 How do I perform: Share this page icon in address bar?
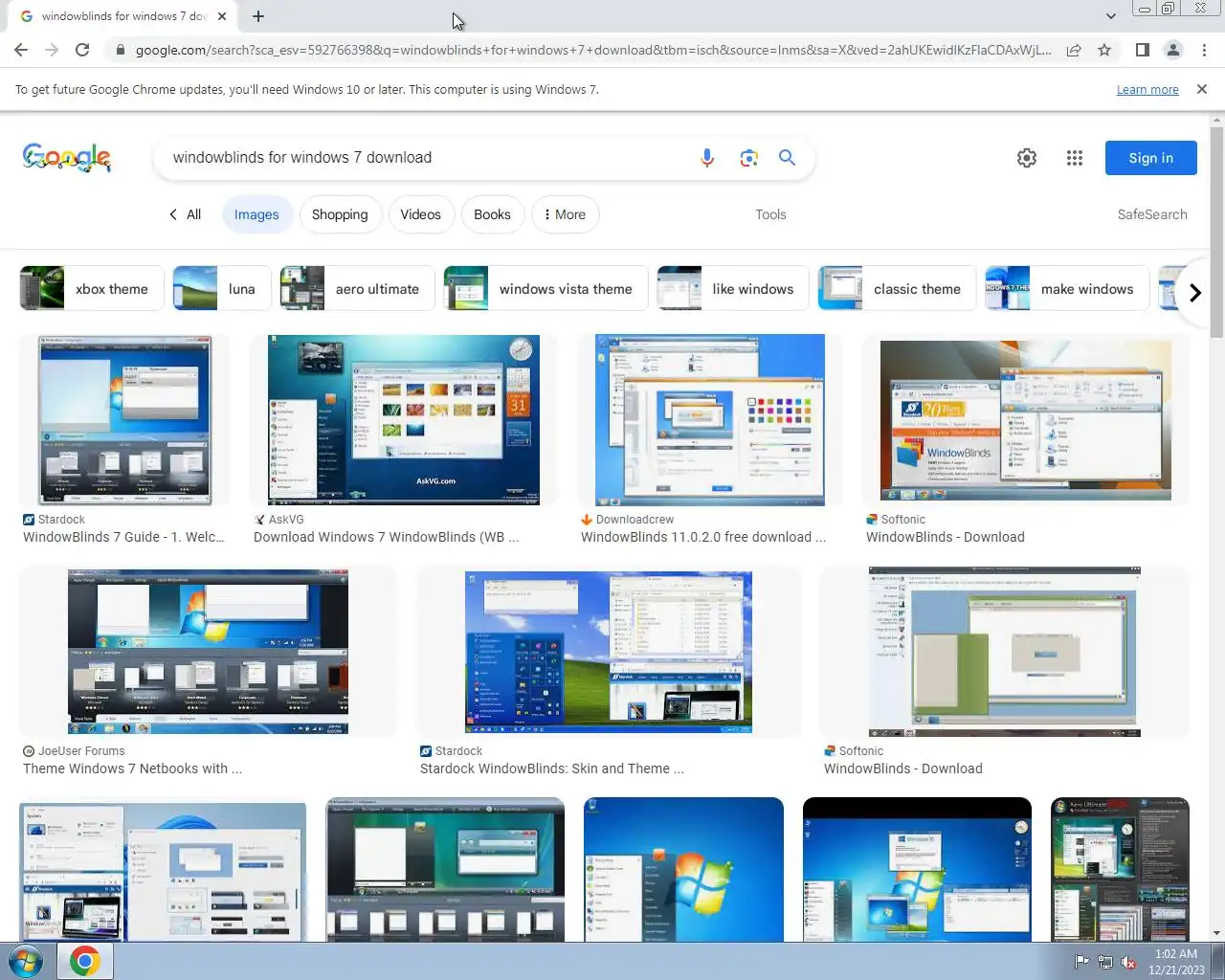point(1074,50)
